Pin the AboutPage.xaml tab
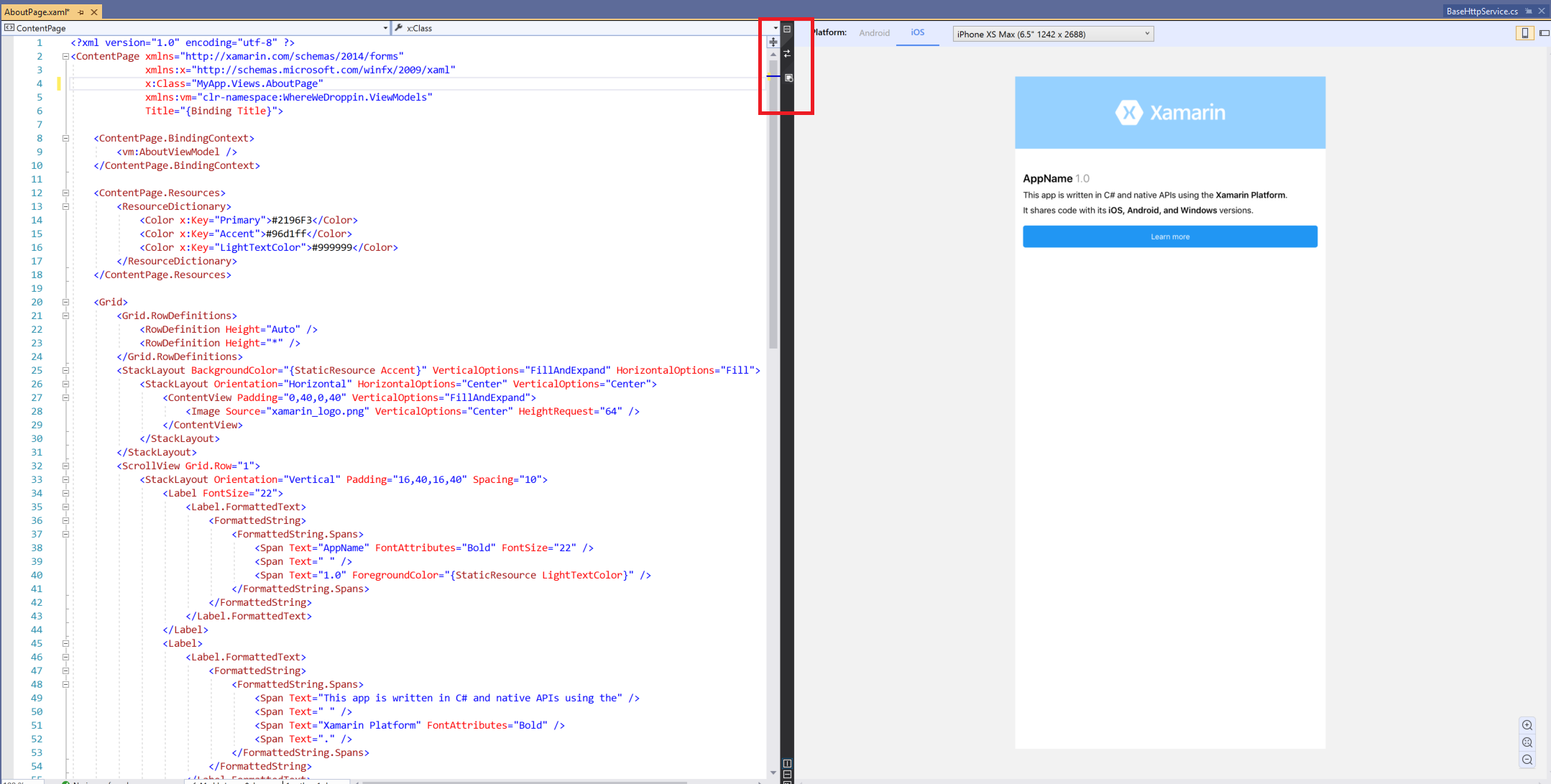 pyautogui.click(x=80, y=12)
